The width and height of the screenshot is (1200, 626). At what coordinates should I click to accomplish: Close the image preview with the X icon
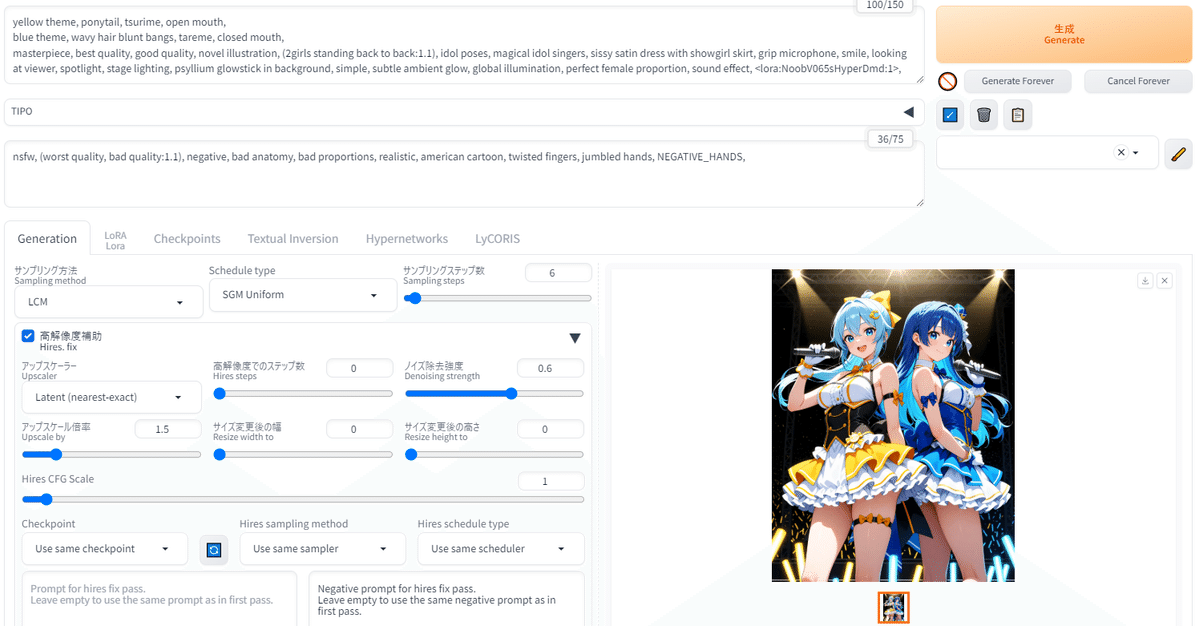point(1164,281)
